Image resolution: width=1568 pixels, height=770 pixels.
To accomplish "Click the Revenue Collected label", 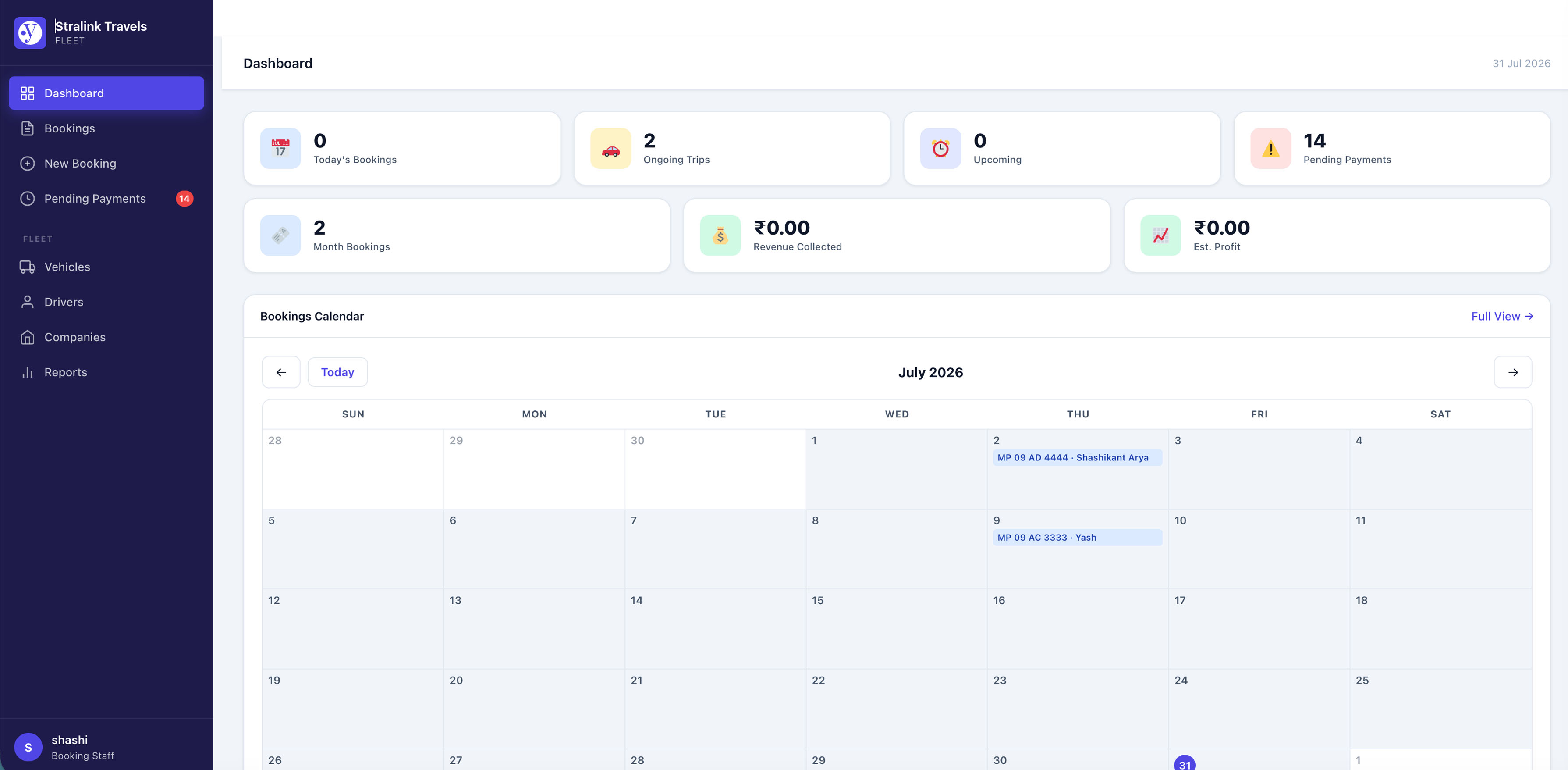I will pos(798,247).
